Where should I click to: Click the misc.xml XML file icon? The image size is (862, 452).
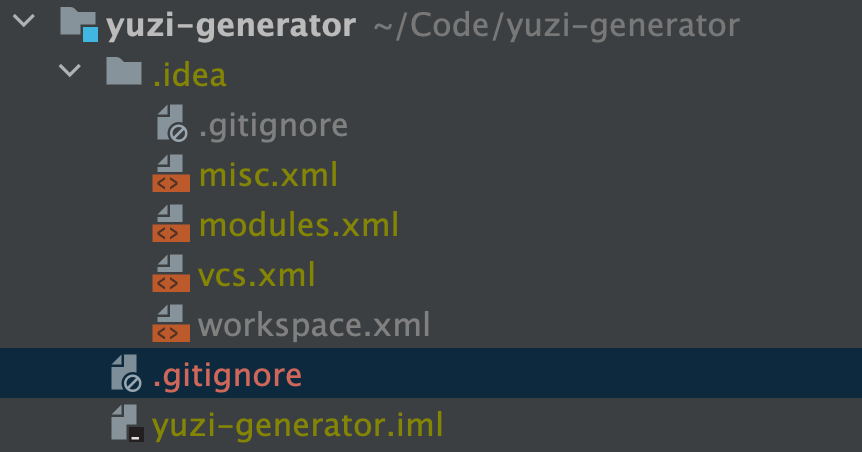[x=170, y=174]
